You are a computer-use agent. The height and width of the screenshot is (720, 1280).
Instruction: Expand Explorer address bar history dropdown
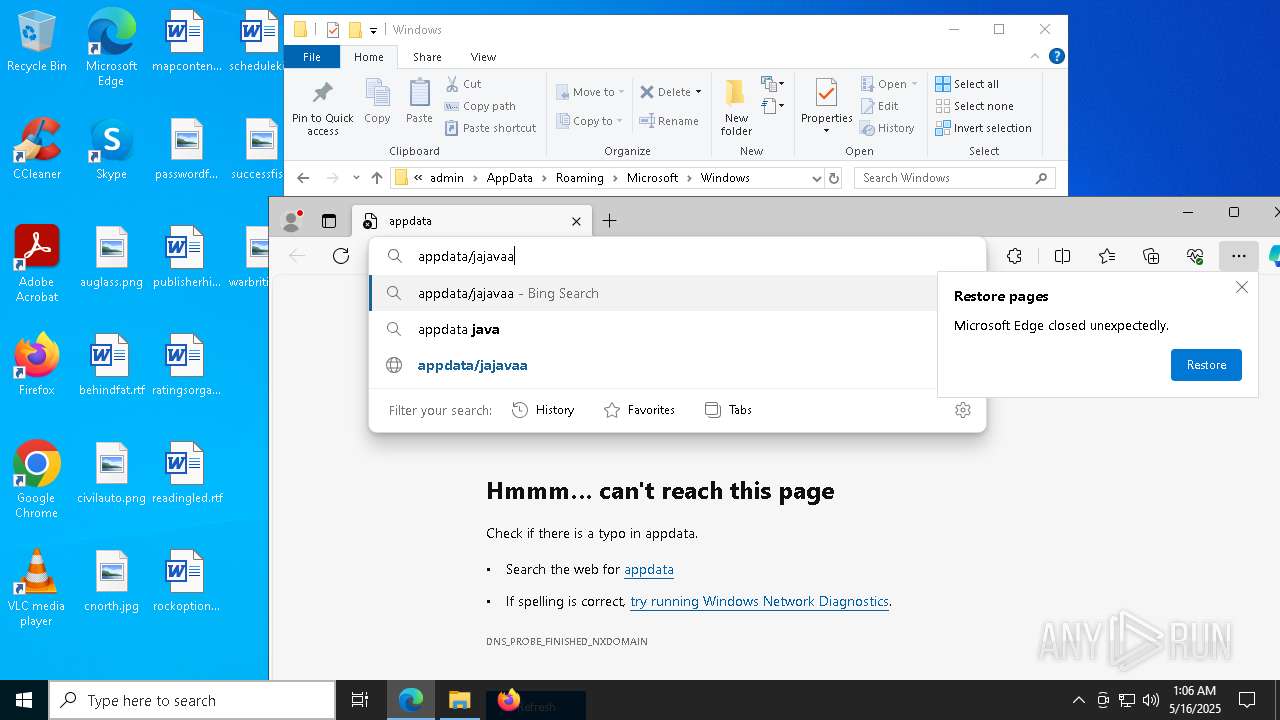point(817,178)
